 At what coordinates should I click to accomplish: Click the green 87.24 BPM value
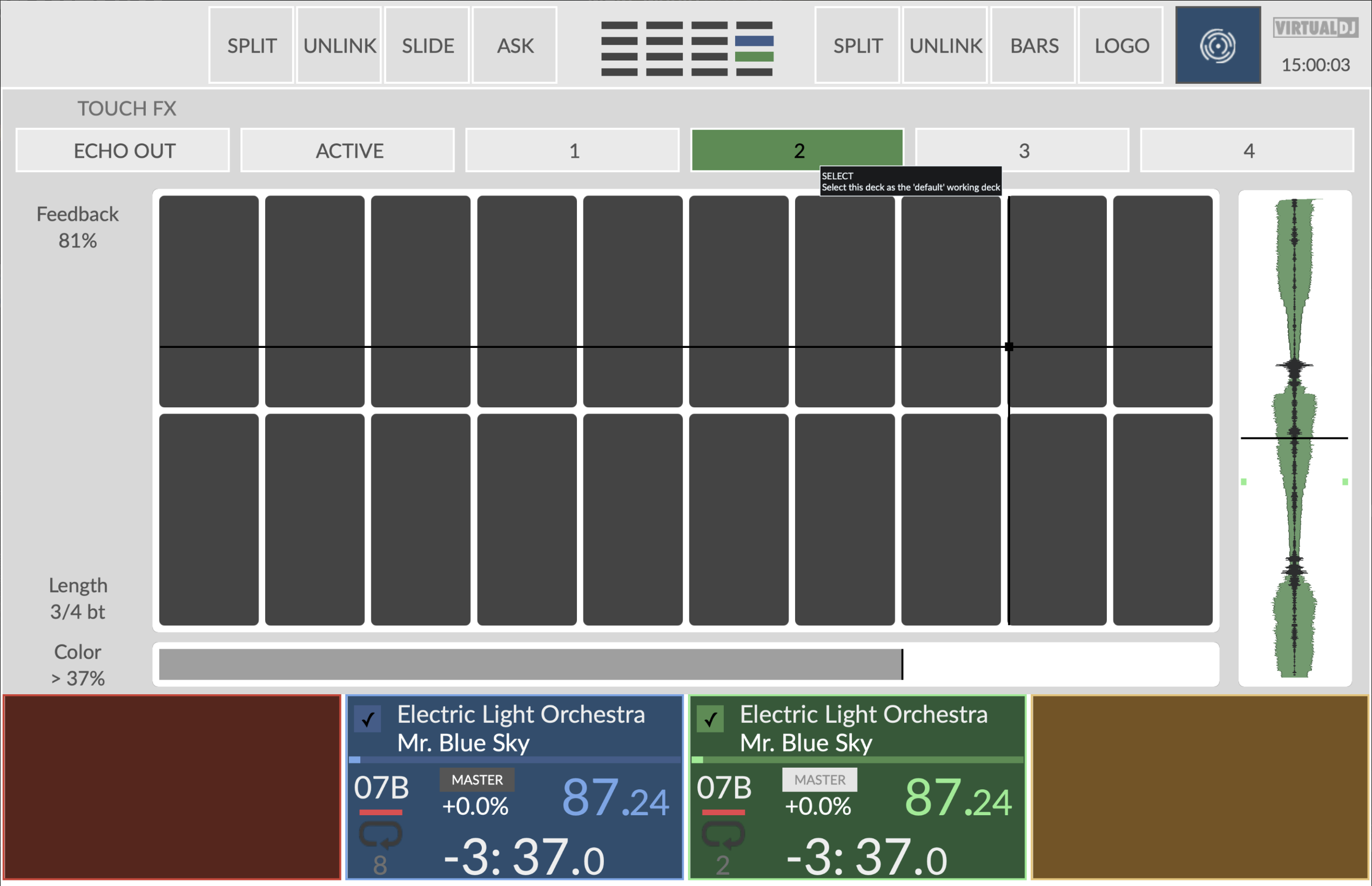click(958, 798)
